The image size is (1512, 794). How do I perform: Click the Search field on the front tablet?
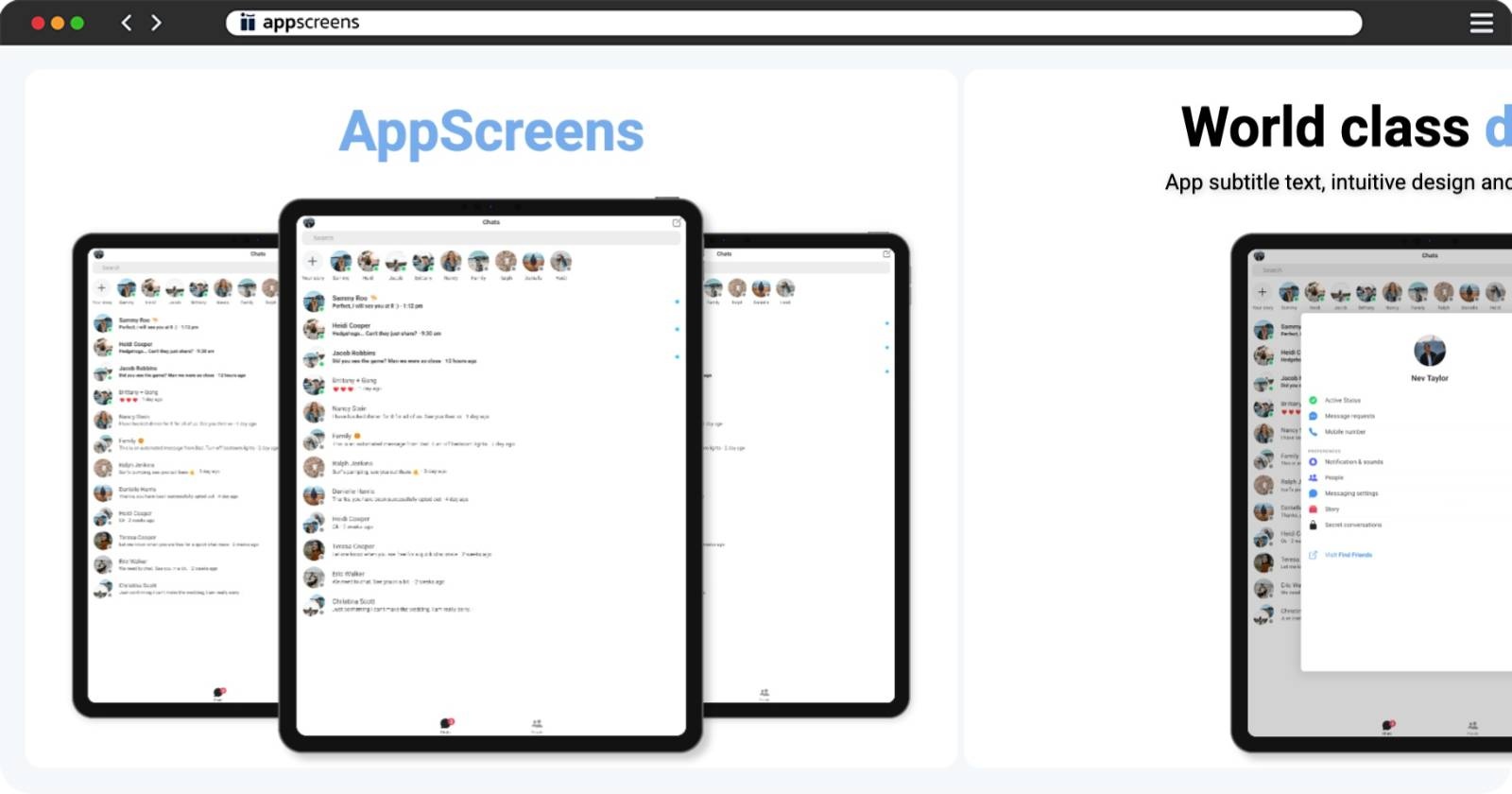coord(491,238)
